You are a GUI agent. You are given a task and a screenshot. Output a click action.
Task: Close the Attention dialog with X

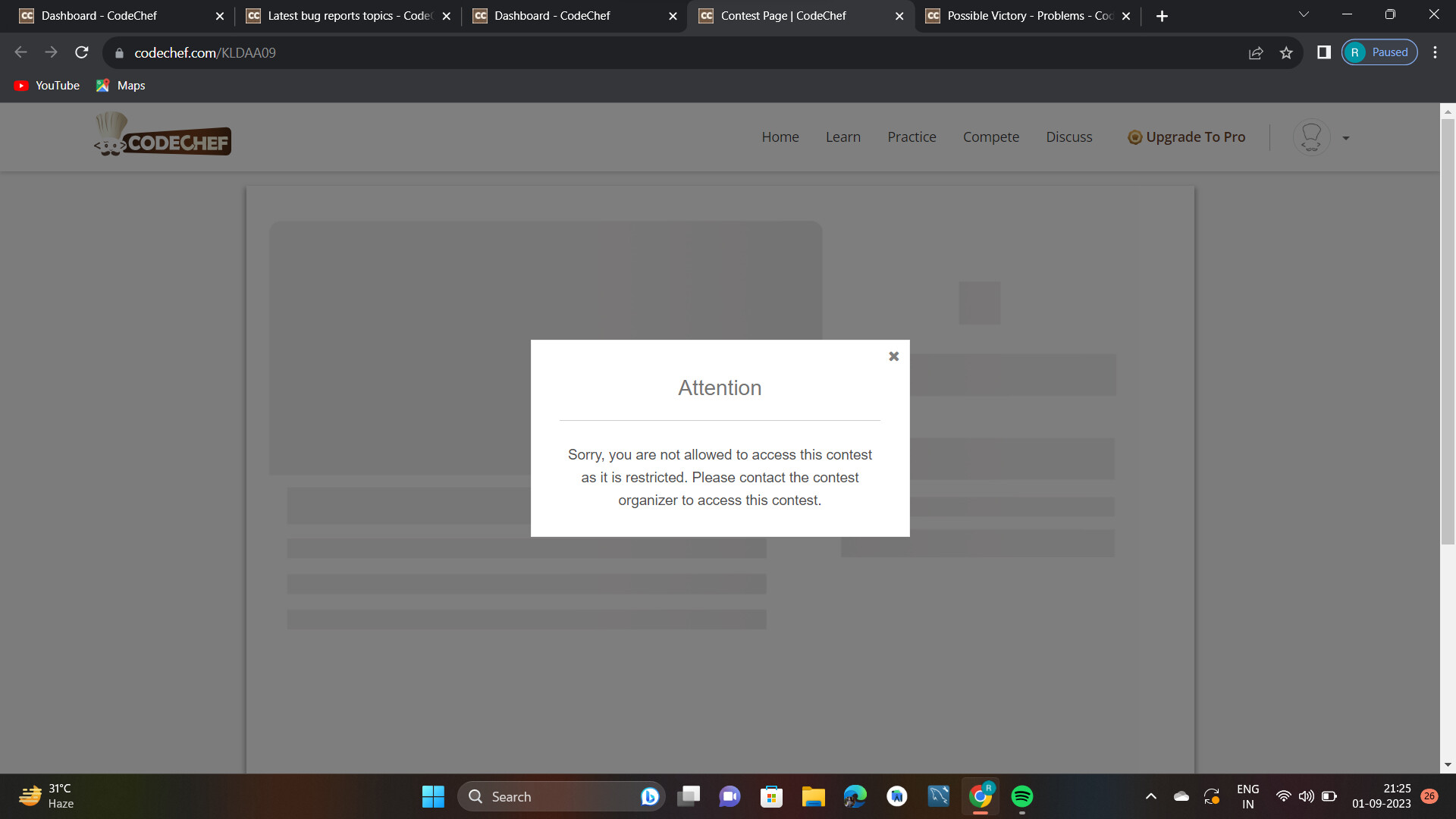click(893, 356)
